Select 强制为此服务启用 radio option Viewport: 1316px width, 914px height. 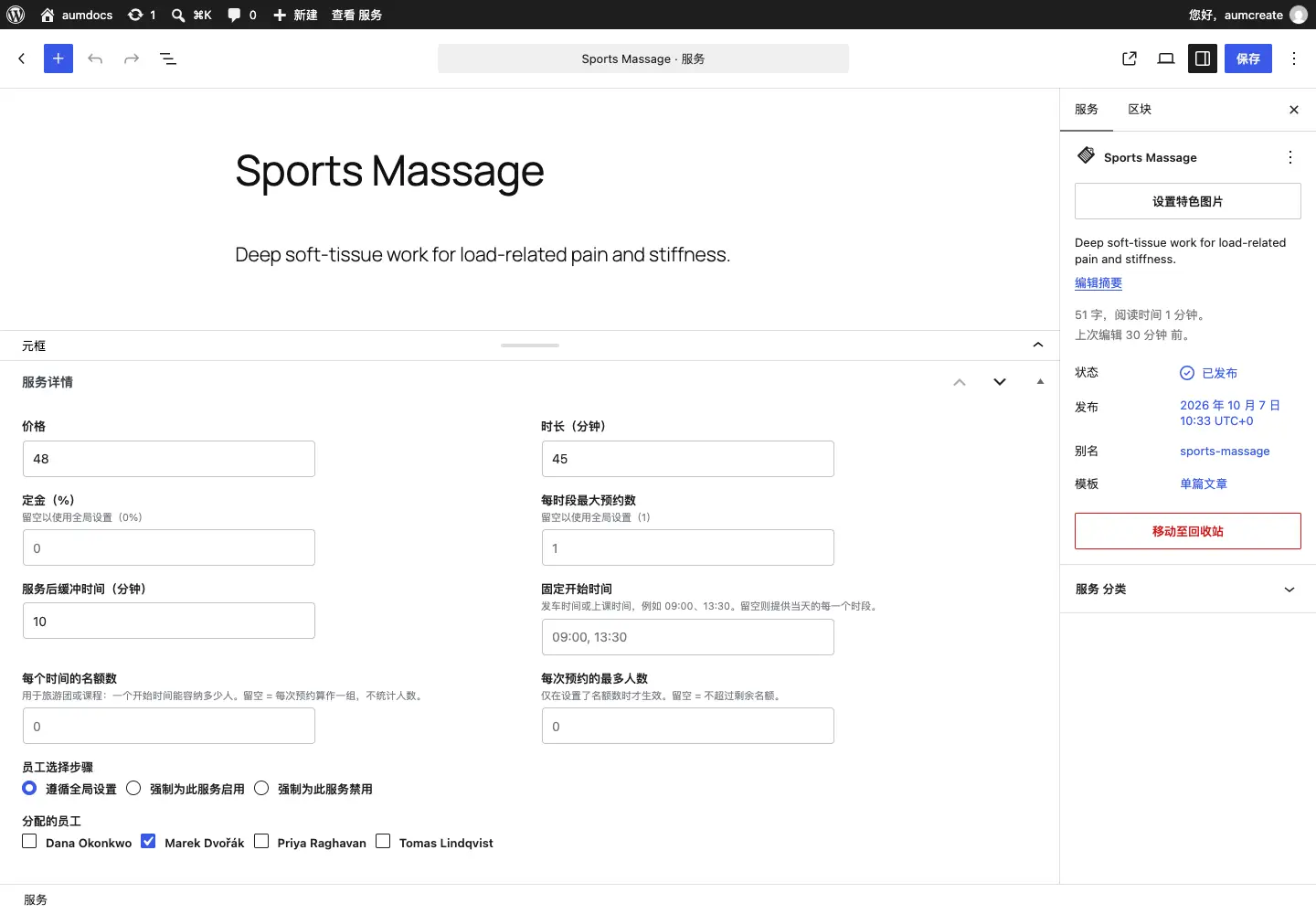click(133, 788)
